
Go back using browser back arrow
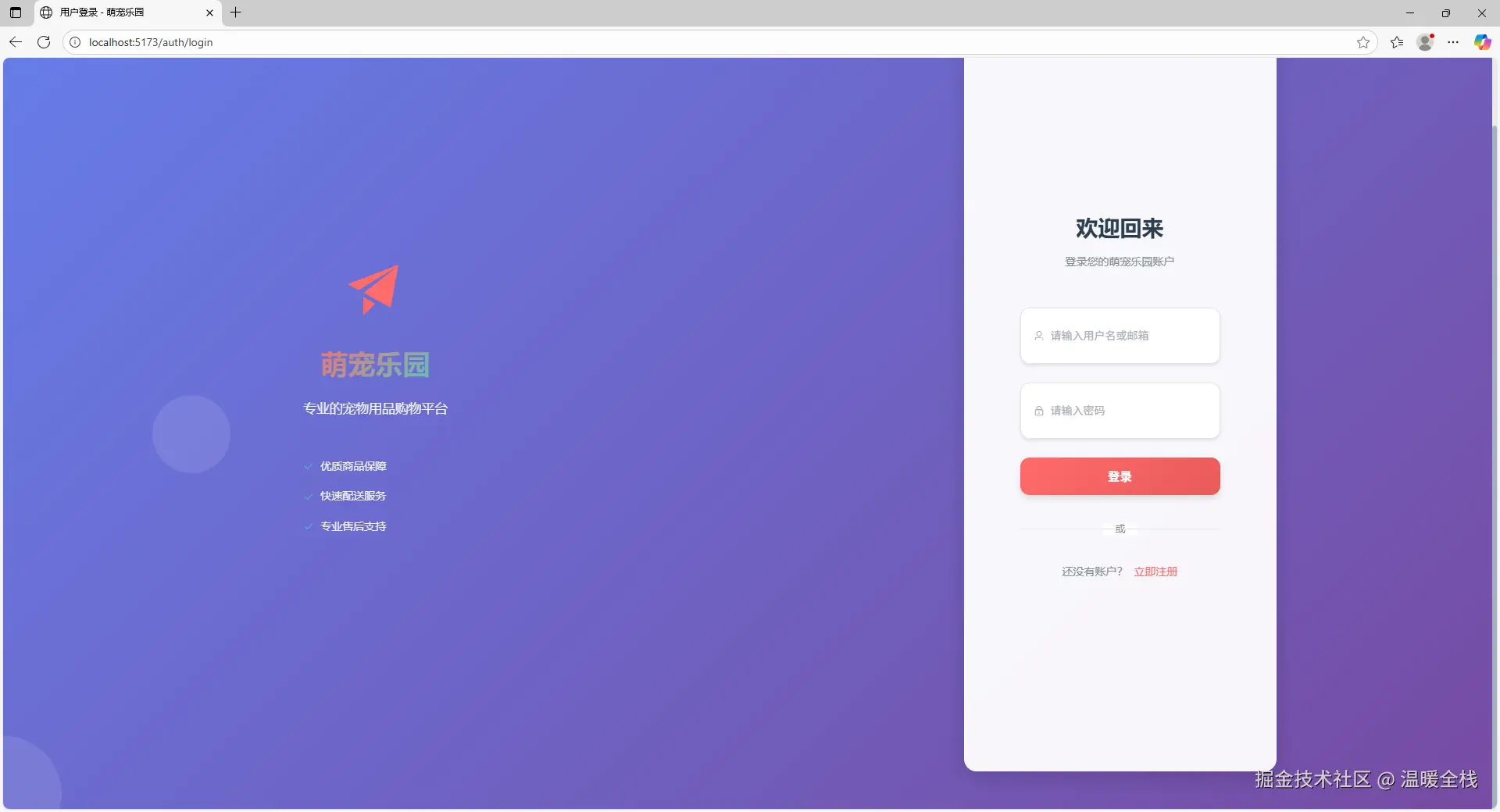(16, 42)
